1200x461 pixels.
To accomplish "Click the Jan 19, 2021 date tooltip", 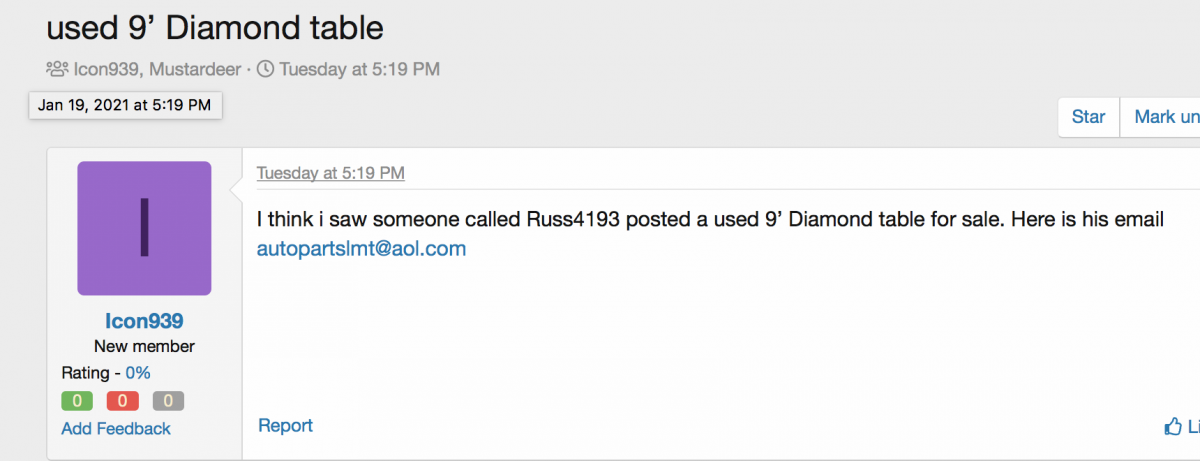I will pos(125,104).
